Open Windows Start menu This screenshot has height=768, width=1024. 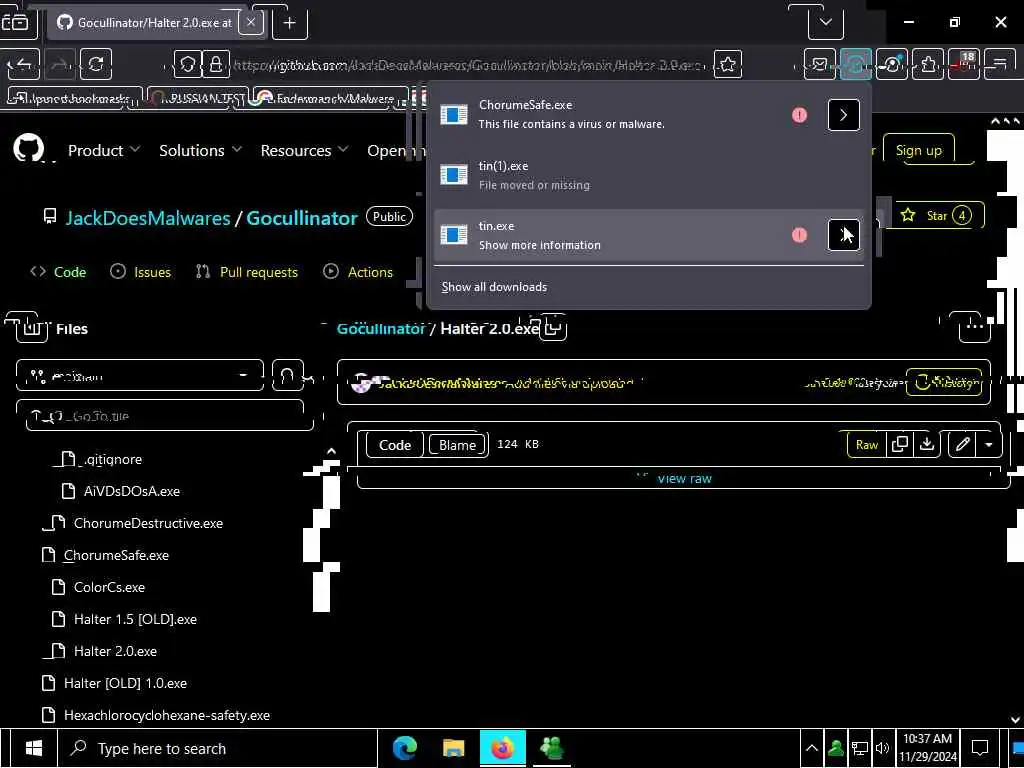click(33, 748)
